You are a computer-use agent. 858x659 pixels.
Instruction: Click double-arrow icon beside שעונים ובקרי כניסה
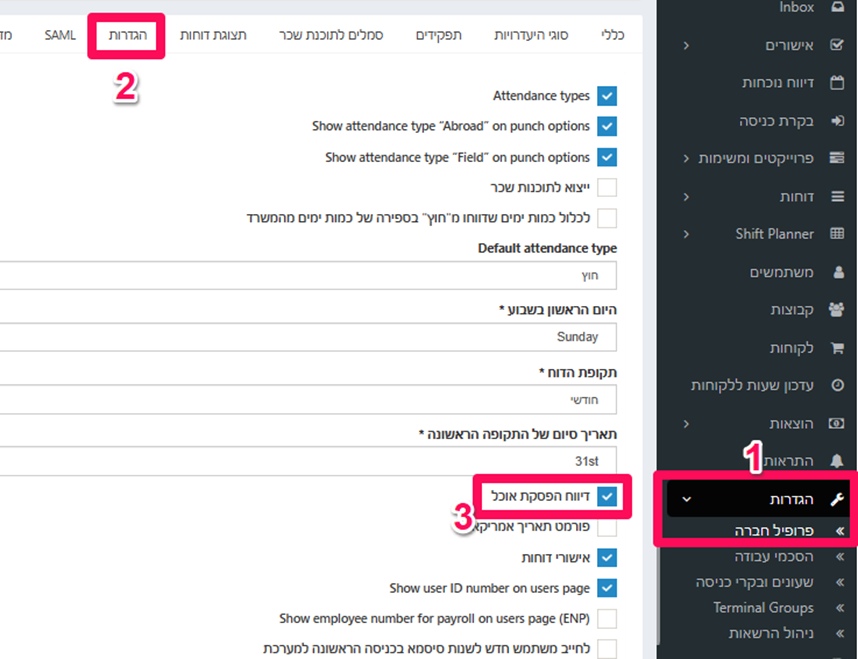click(x=840, y=582)
